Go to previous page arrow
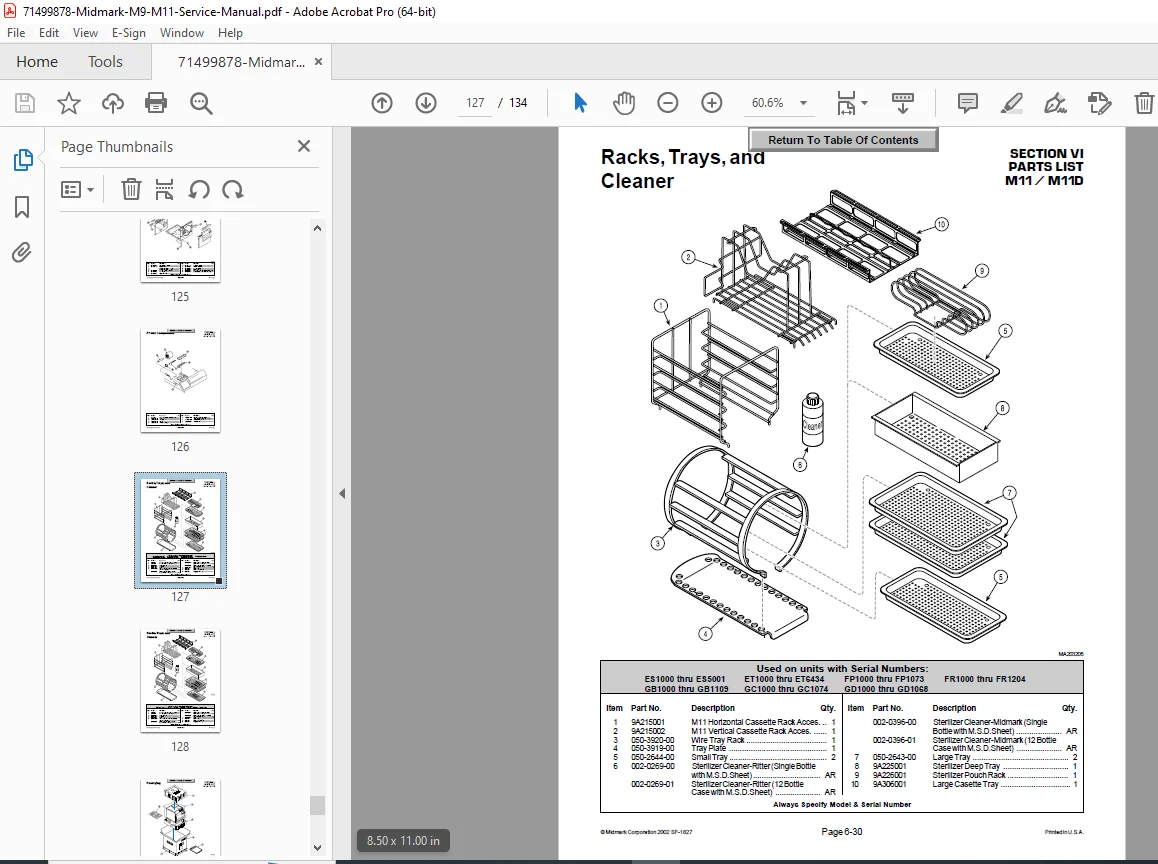This screenshot has width=1158, height=864. coord(382,103)
